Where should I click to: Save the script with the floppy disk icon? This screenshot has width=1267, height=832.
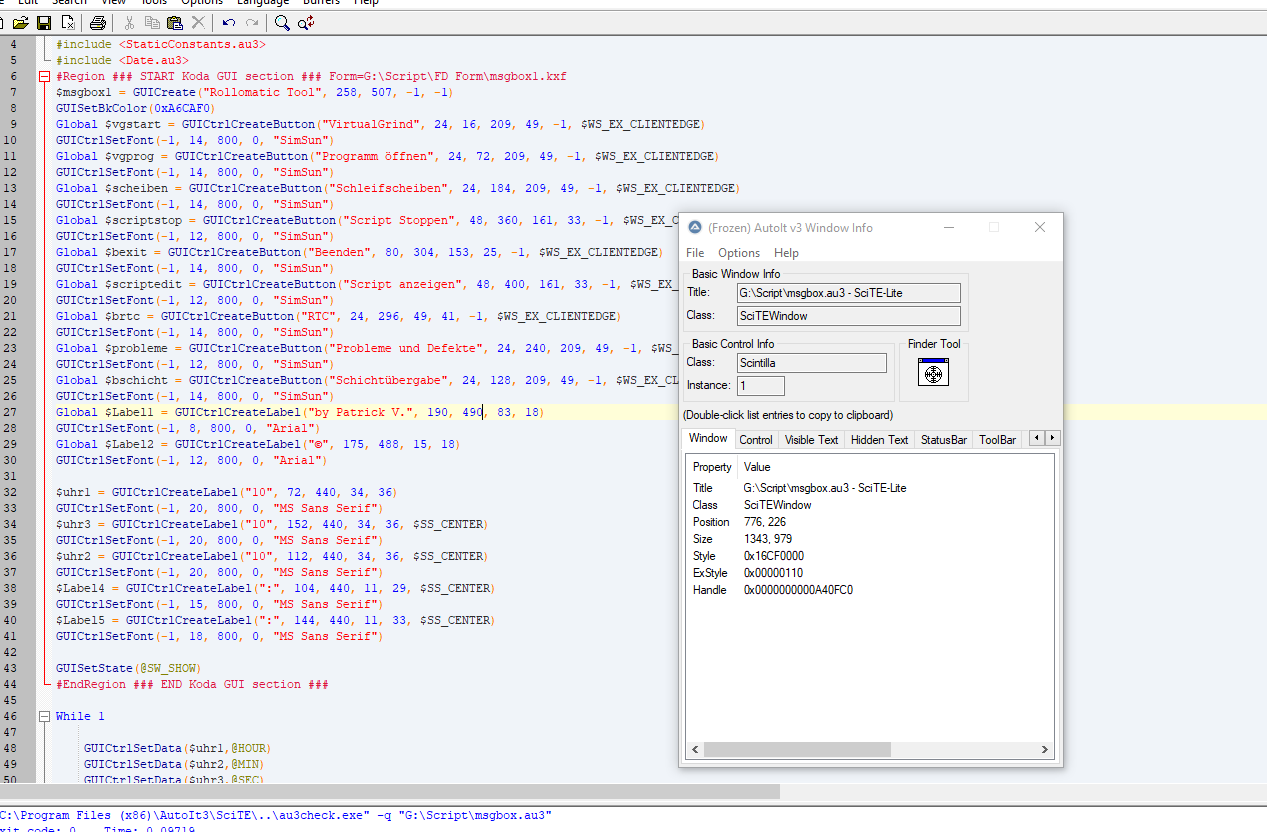[44, 22]
